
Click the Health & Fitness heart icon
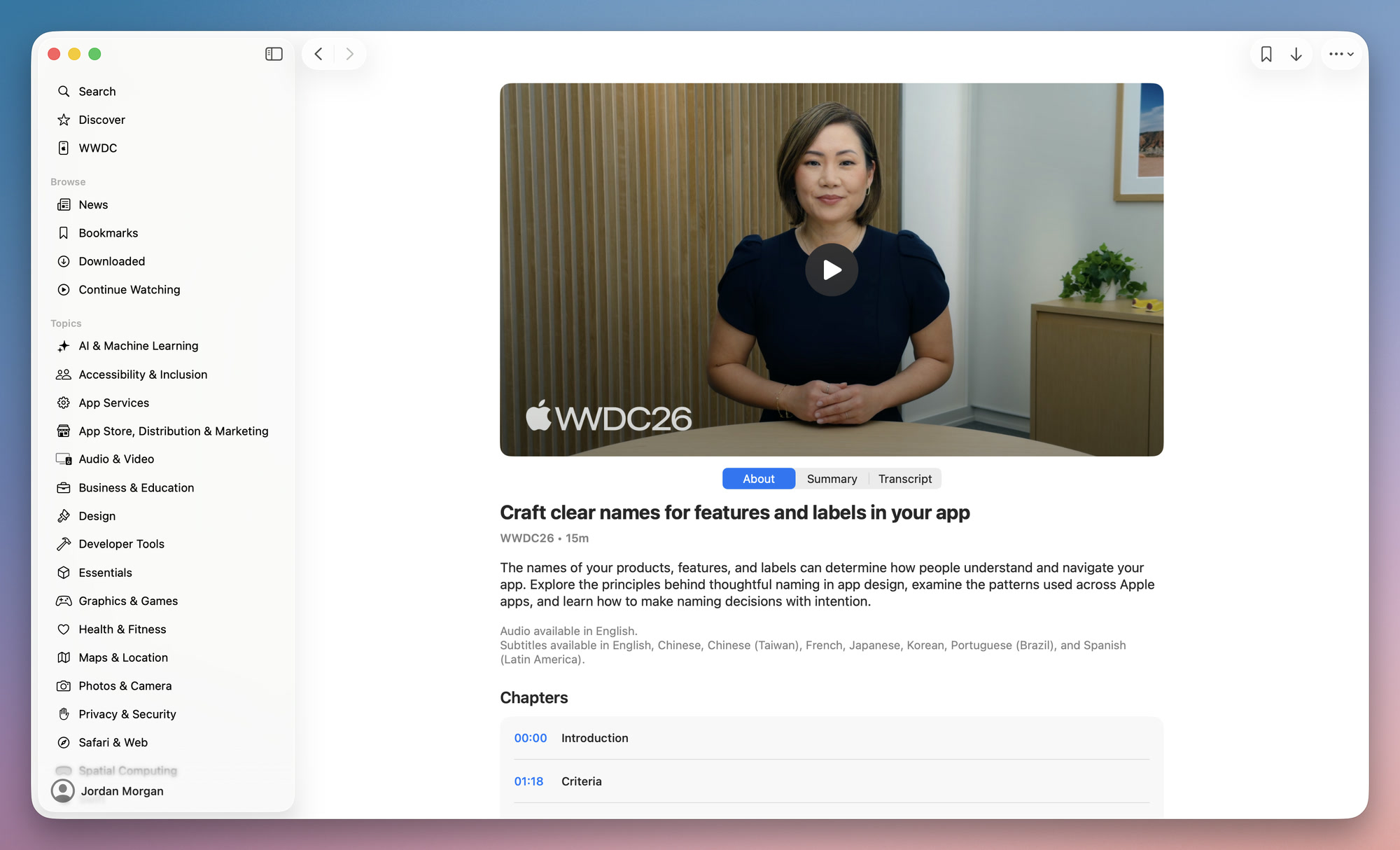coord(64,629)
